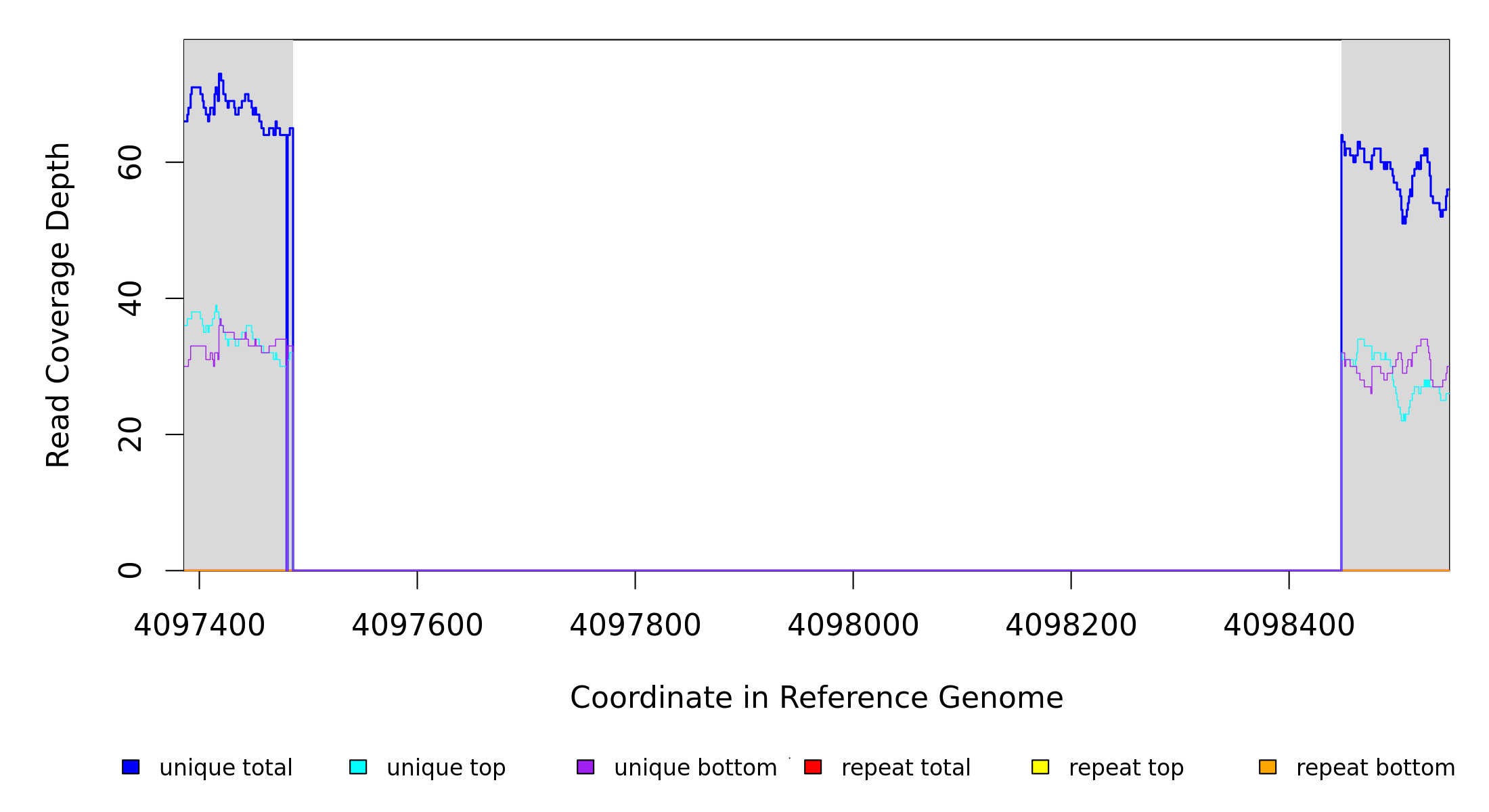The image size is (1489, 812).
Task: Click the 'unique bottom' legend text
Action: 695,768
